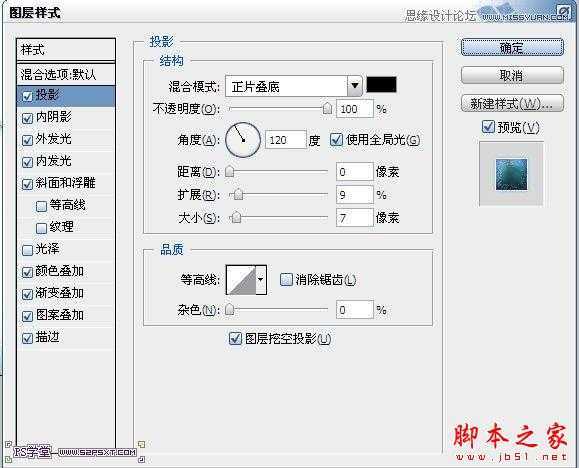Click the contour curve thumbnail
Screen dimensions: 579x468
(x=241, y=280)
